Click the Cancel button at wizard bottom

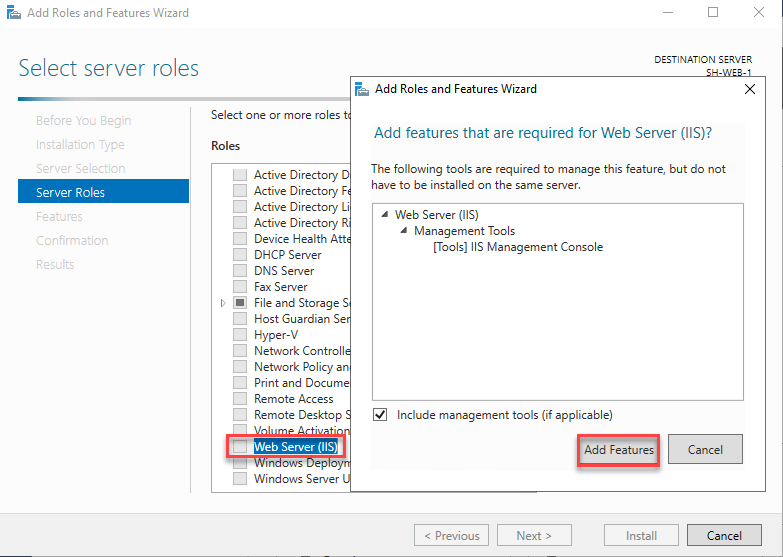click(724, 536)
